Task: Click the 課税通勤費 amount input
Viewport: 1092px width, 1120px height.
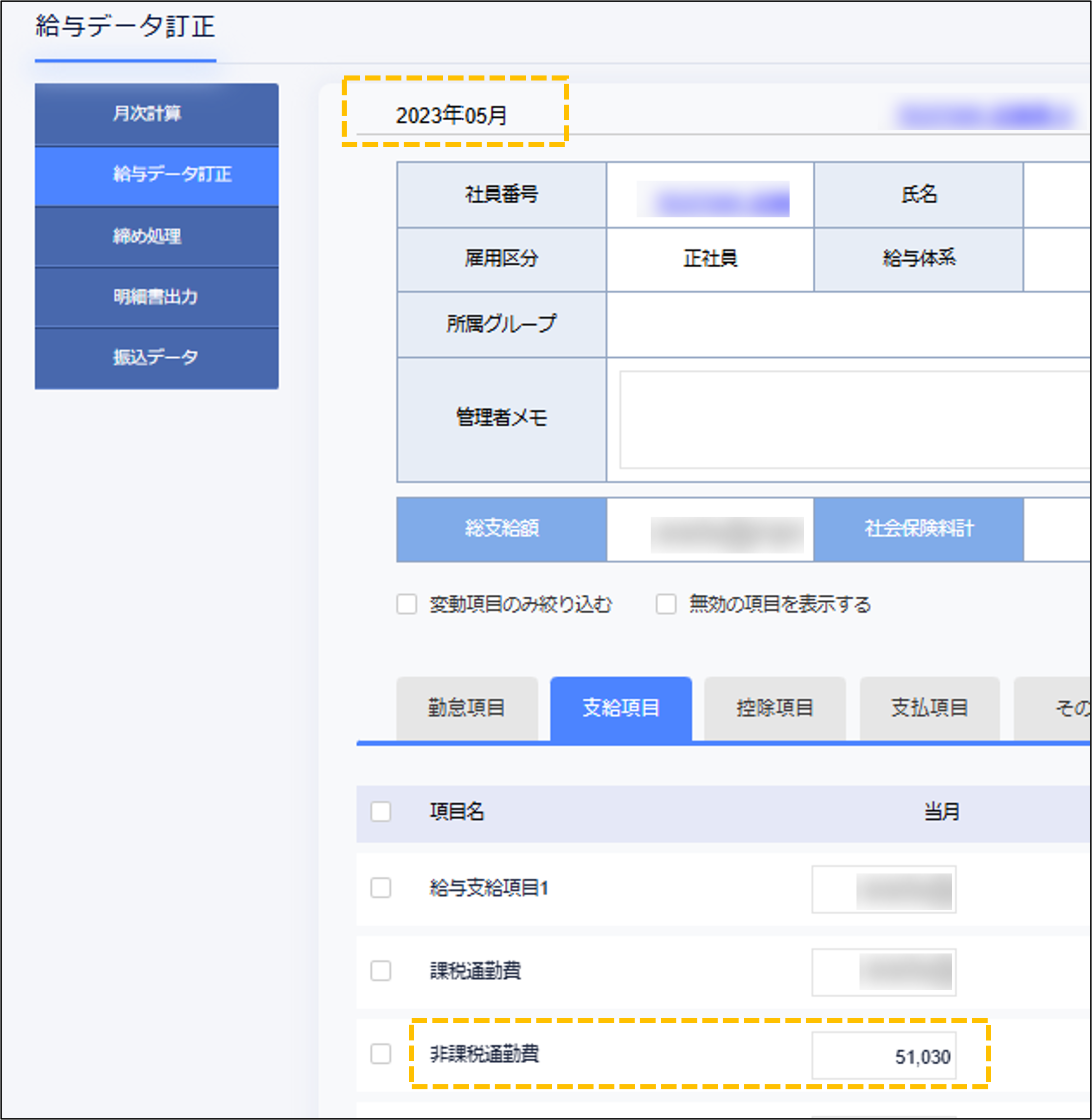Action: point(883,972)
